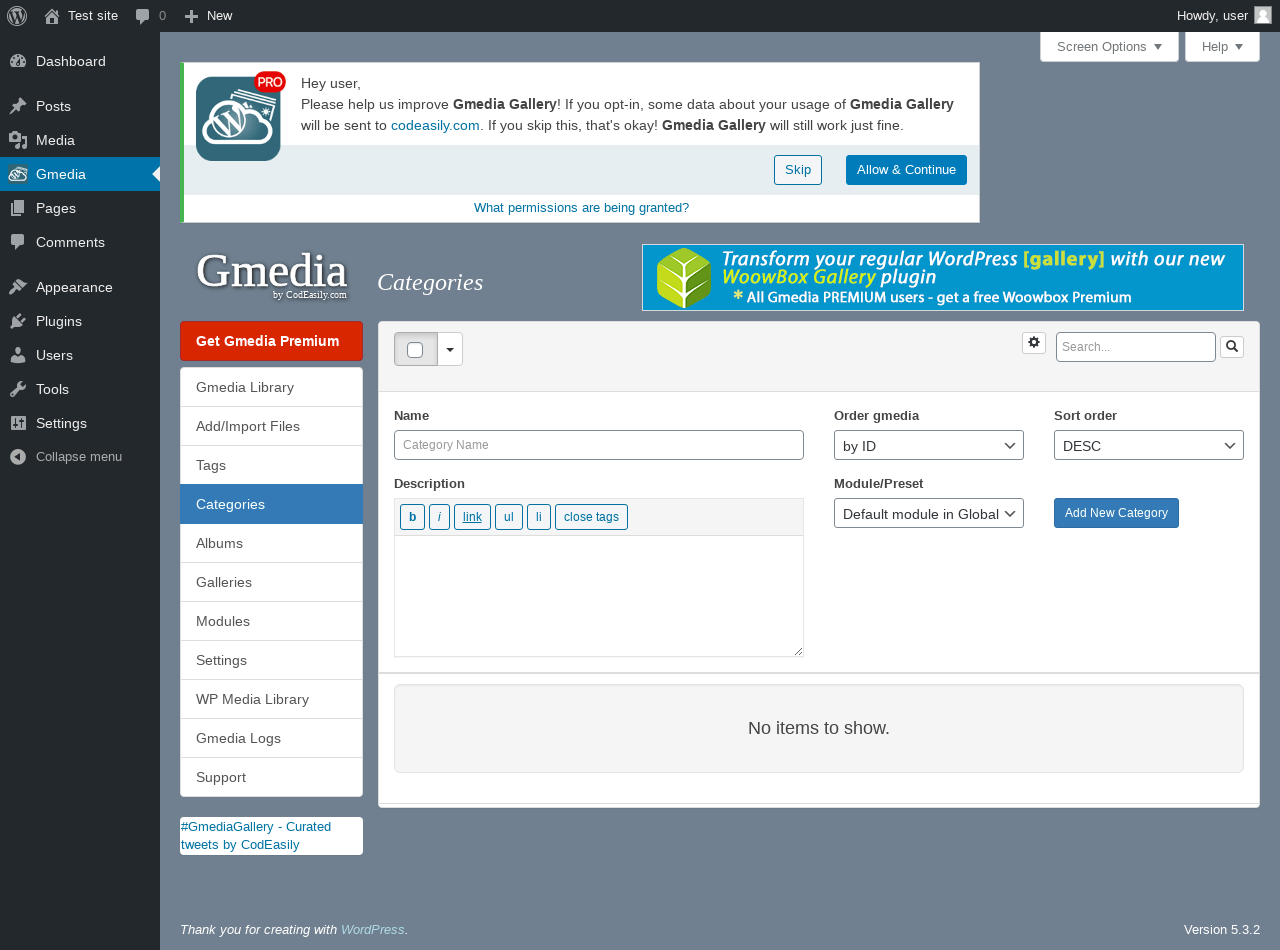Click the WoowBox Gallery banner
This screenshot has width=1280, height=950.
(943, 277)
